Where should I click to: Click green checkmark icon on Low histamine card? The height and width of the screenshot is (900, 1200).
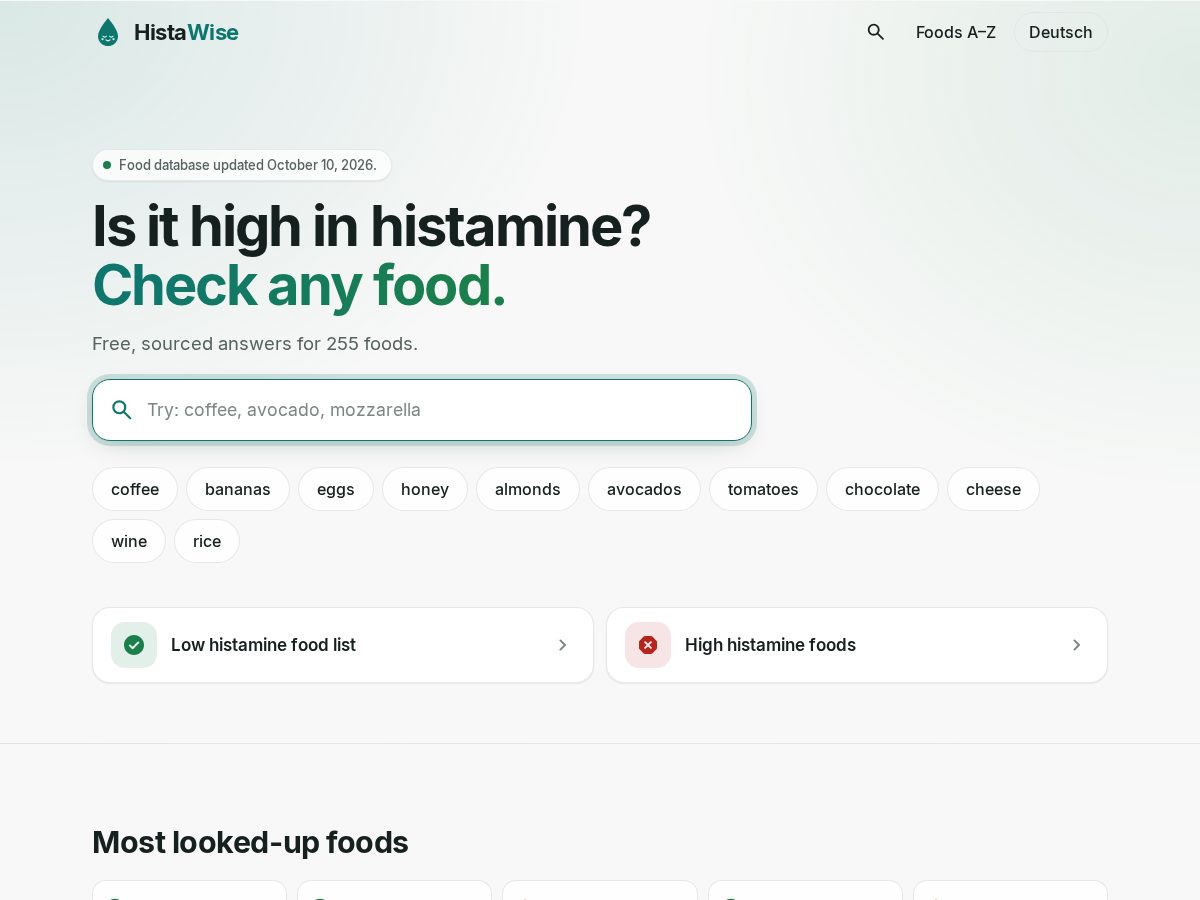(x=134, y=645)
